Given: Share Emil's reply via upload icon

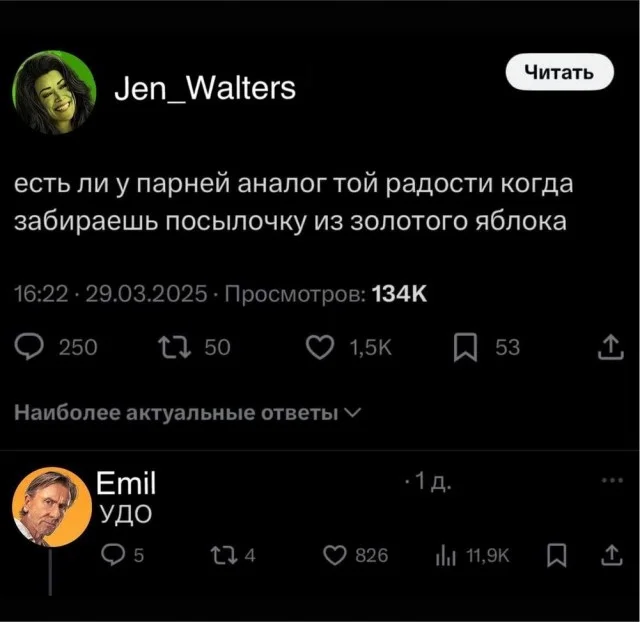Looking at the screenshot, I should (x=612, y=555).
